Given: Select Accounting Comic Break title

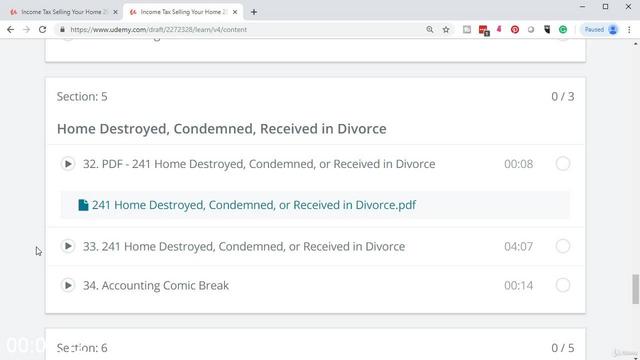Looking at the screenshot, I should point(156,286).
